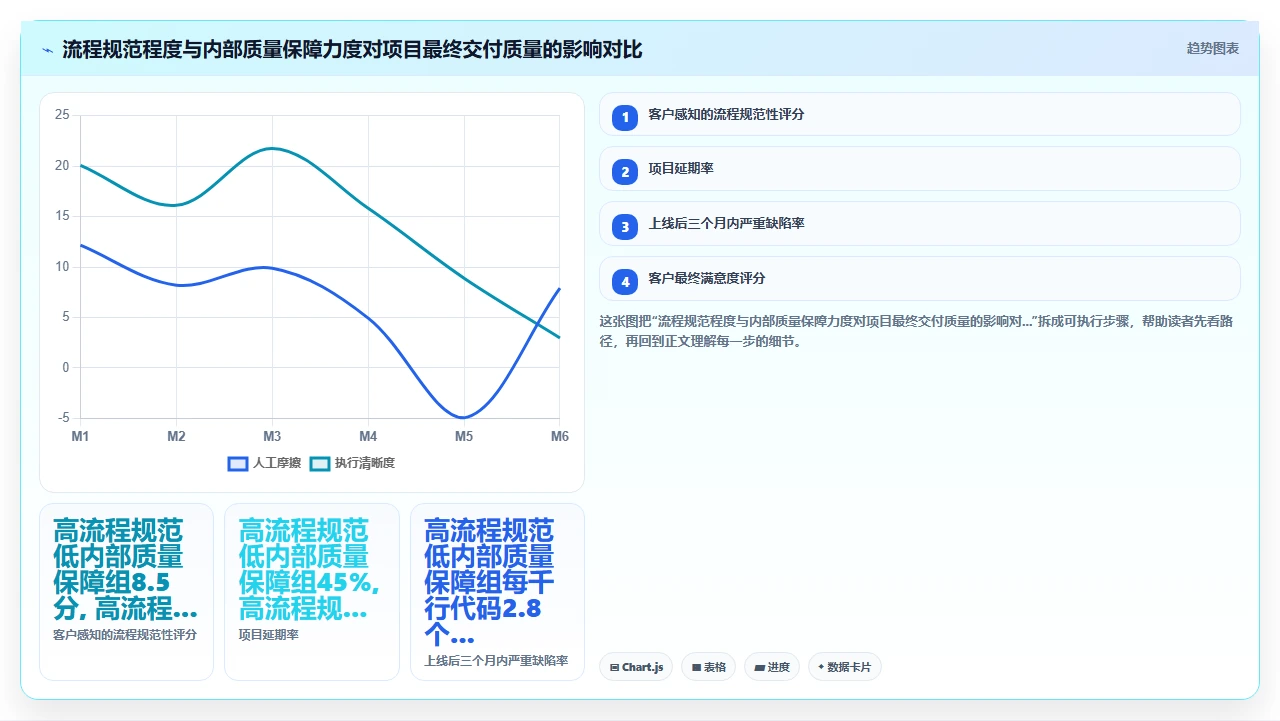Open step 项目延期率
The image size is (1280, 721).
tap(920, 169)
